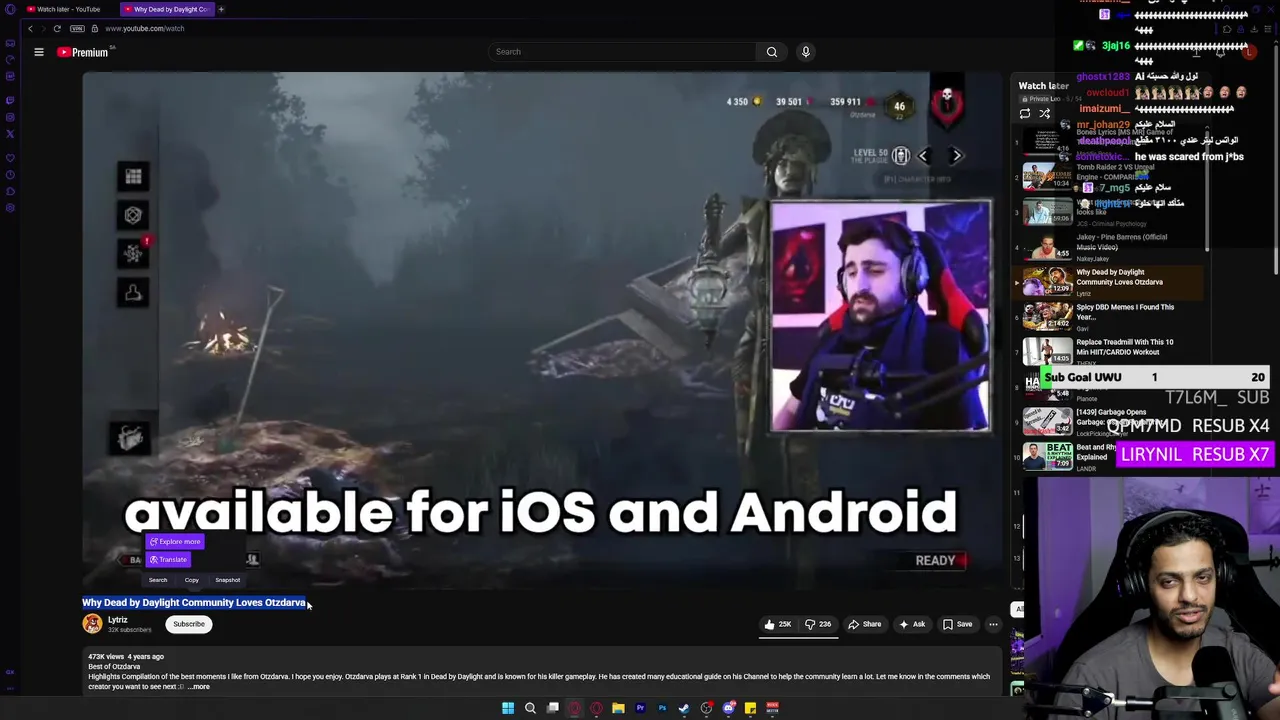Click the www.youtube.com/watch address bar

[144, 28]
